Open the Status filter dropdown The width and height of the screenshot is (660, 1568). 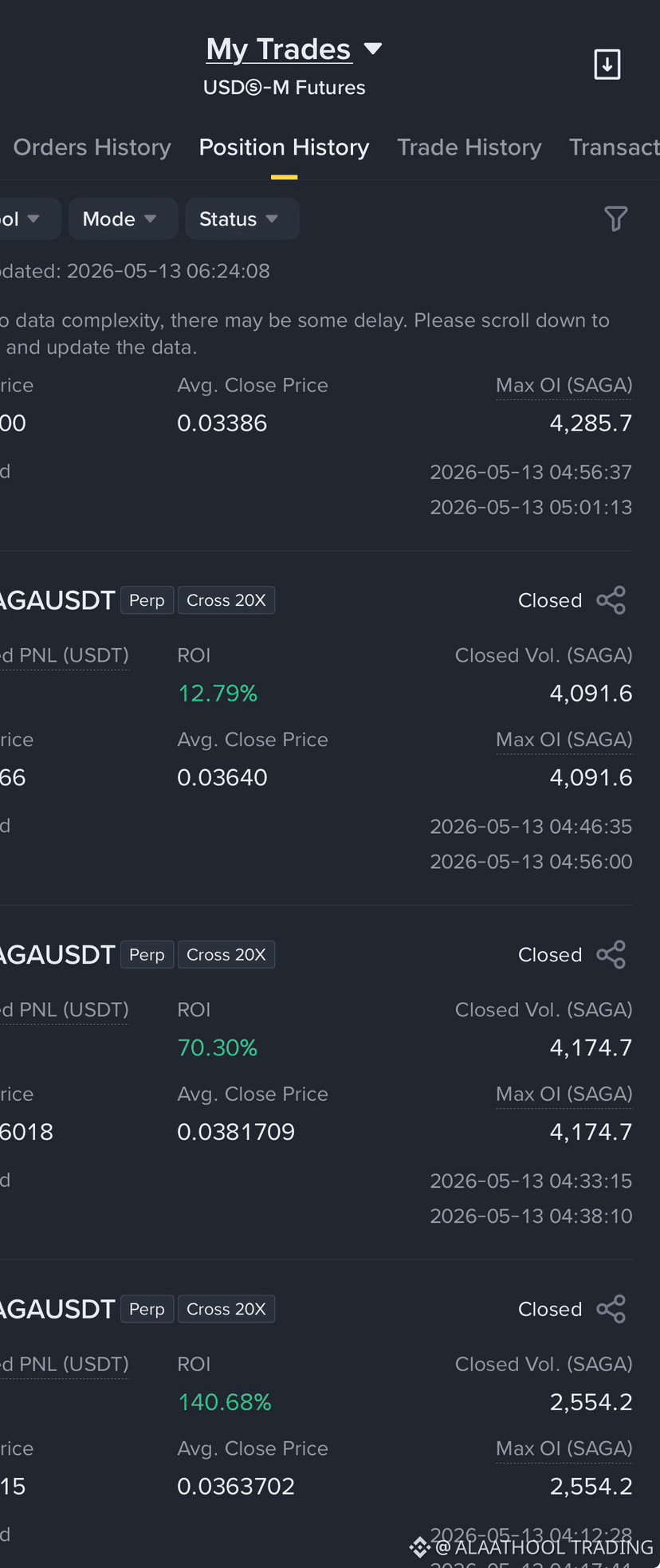242,218
